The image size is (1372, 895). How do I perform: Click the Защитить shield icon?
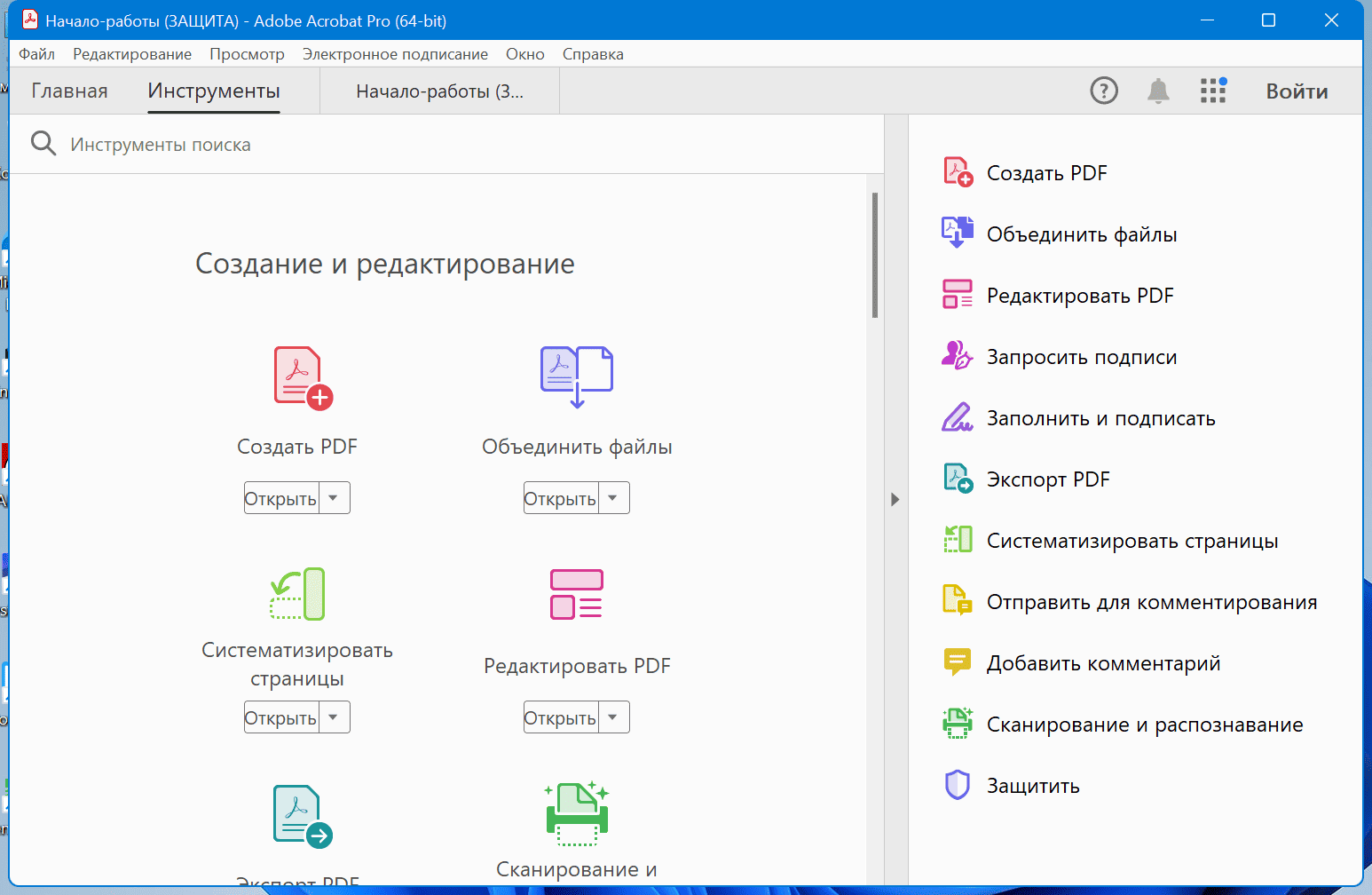pyautogui.click(x=958, y=785)
